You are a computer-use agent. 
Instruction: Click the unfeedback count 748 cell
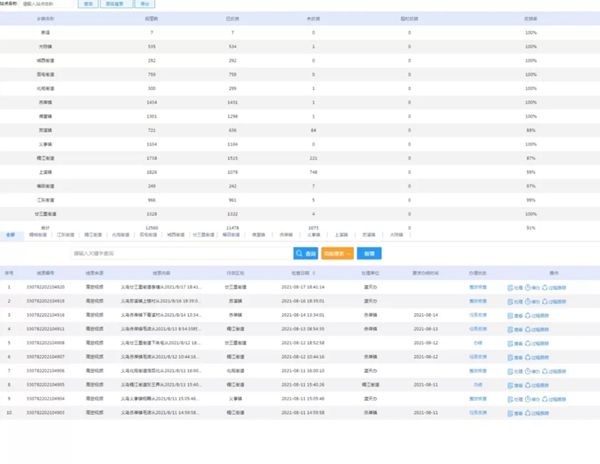313,172
